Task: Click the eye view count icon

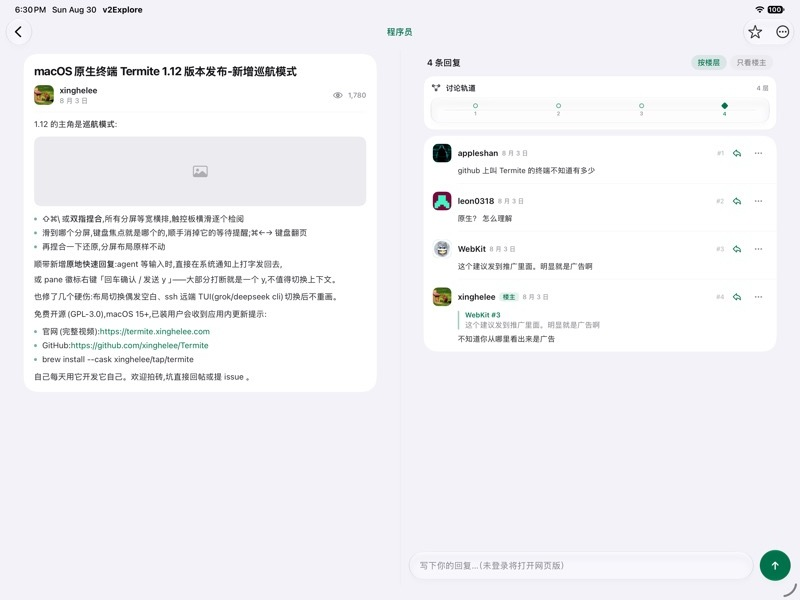Action: click(x=338, y=95)
